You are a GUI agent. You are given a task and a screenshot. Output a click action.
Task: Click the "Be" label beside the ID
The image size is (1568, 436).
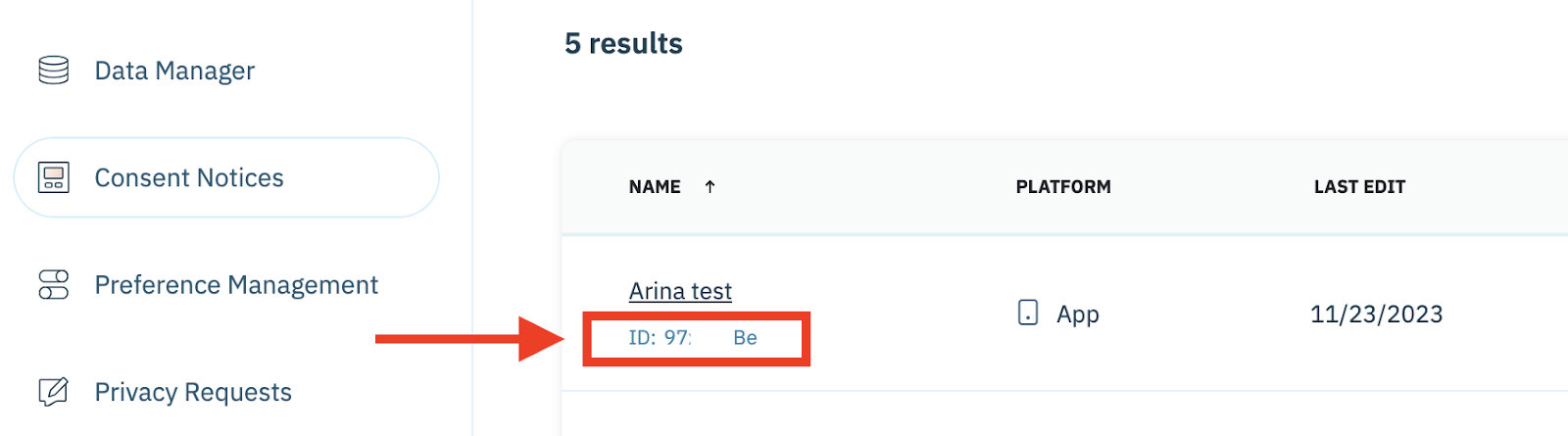(x=745, y=338)
